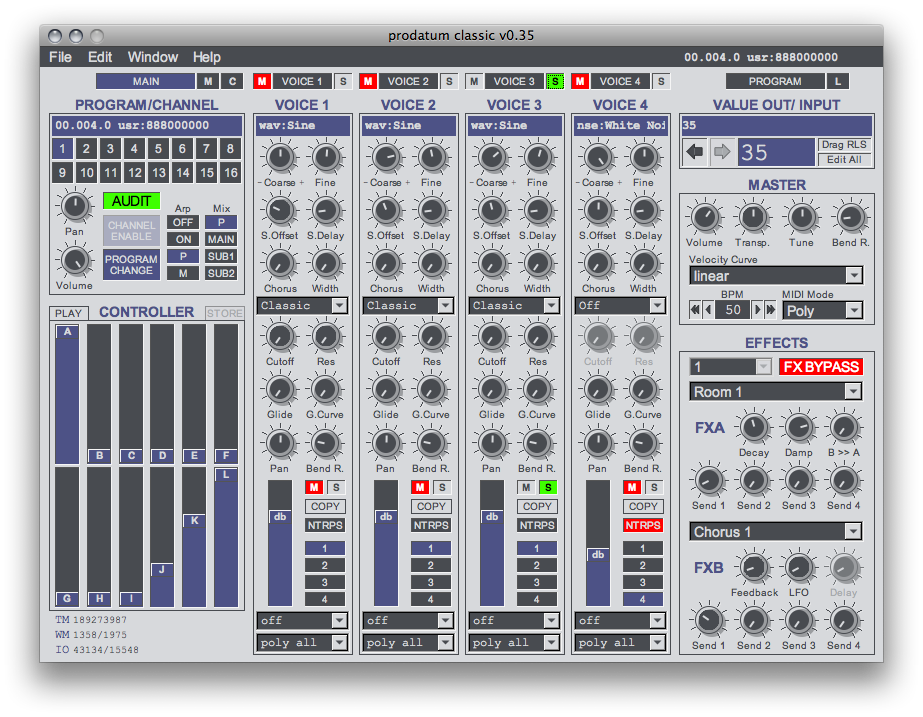Screen dimensions: 923x717
Task: Click the left arrow in Value Out/Input
Action: (696, 152)
